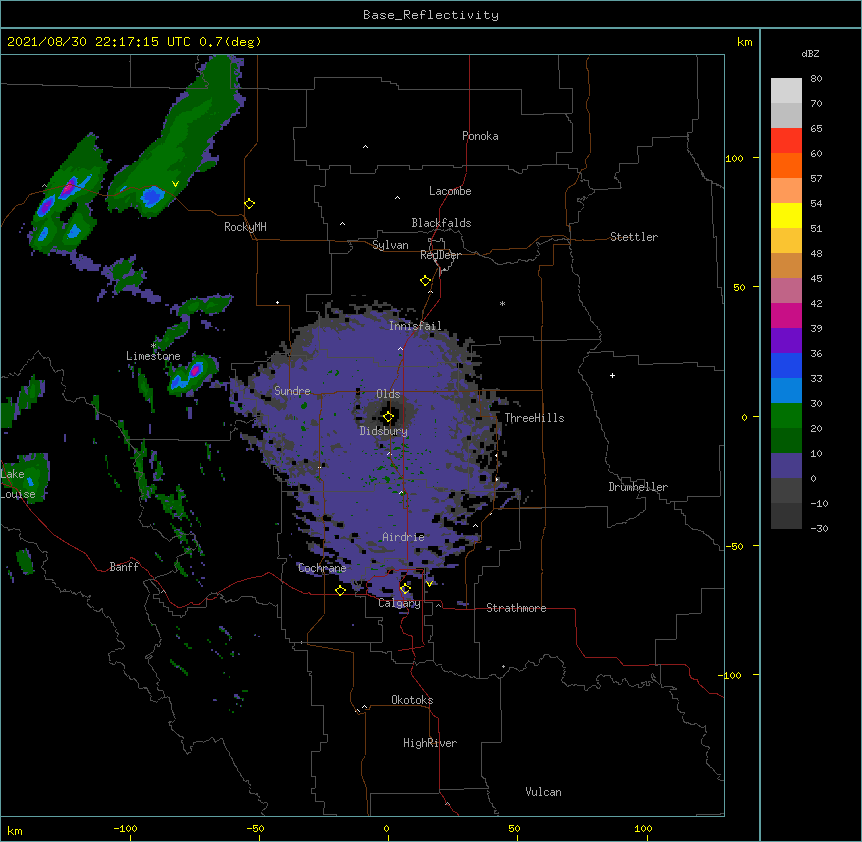The image size is (862, 842).
Task: Click the RedDeer city label
Action: 440,255
